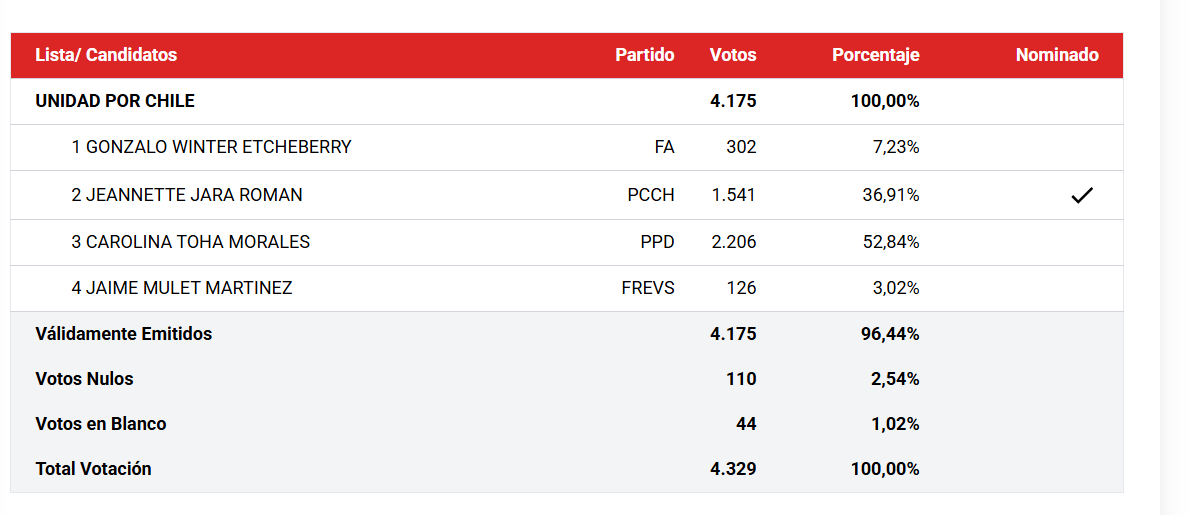Select the UNIDAD POR CHILE list row
Viewport: 1189px width, 515px height.
(566, 101)
